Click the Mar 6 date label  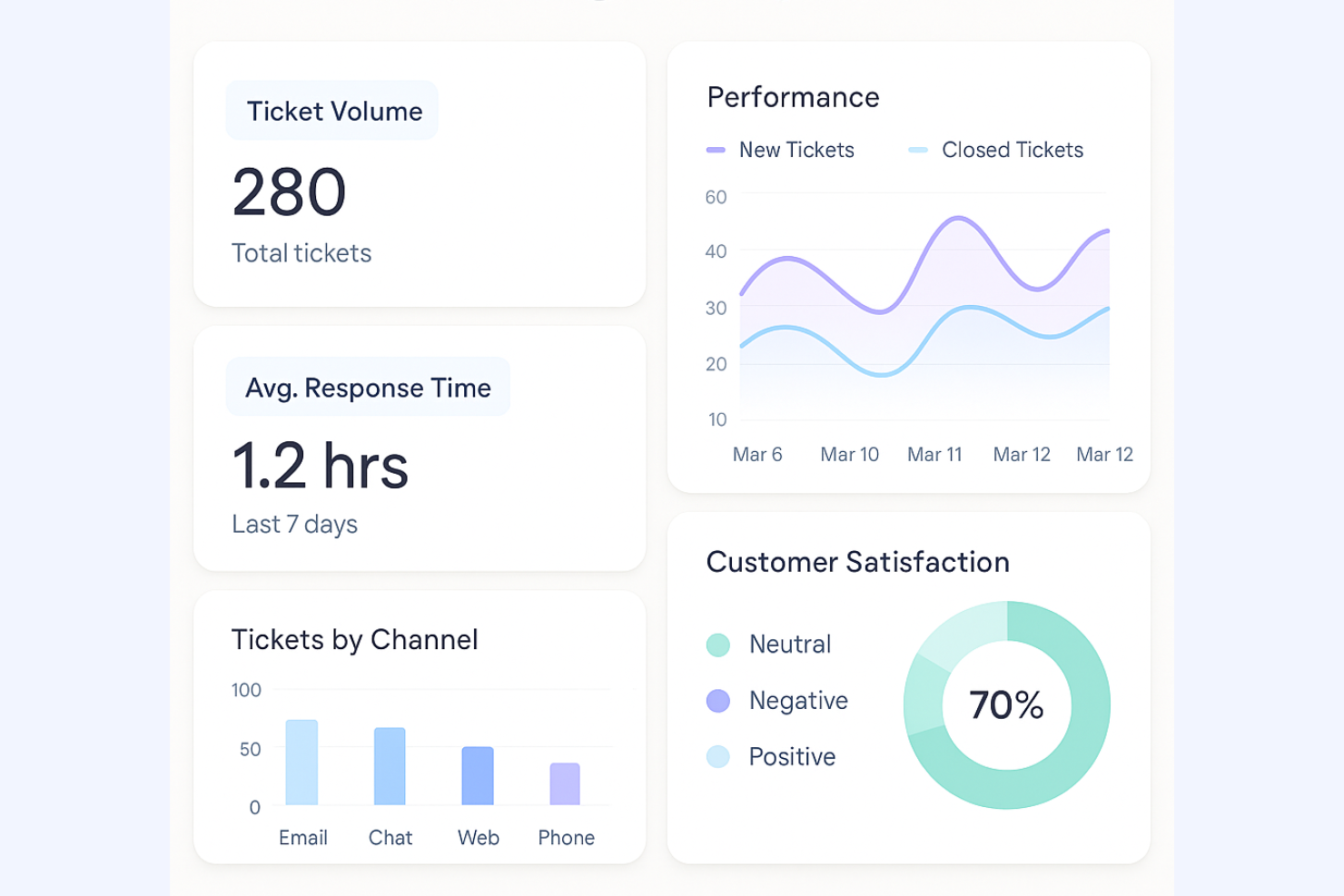757,455
